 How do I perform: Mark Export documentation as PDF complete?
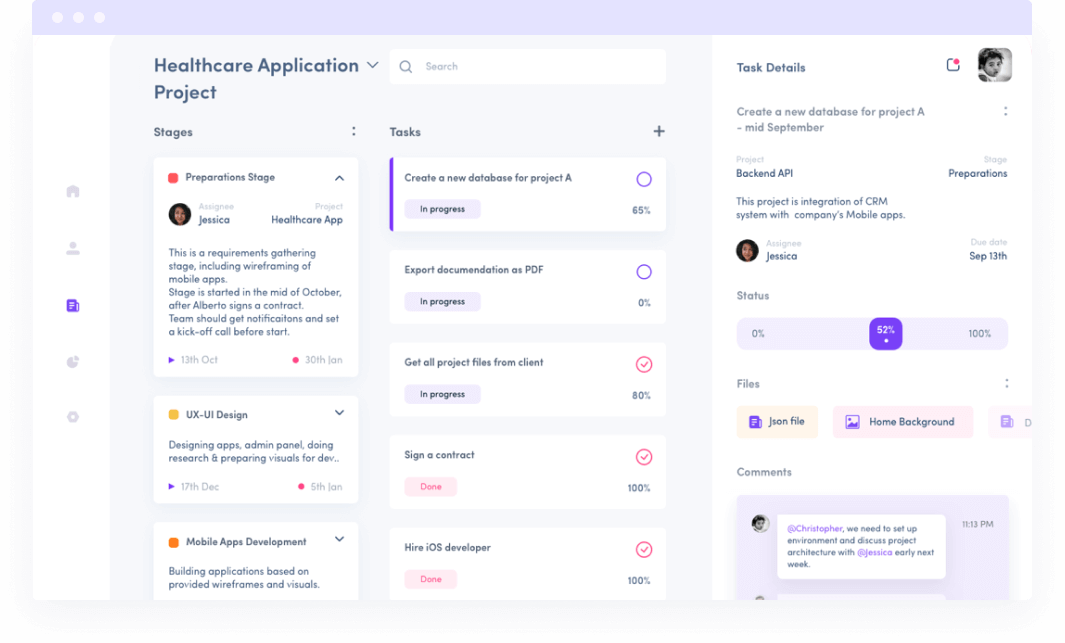click(x=643, y=272)
